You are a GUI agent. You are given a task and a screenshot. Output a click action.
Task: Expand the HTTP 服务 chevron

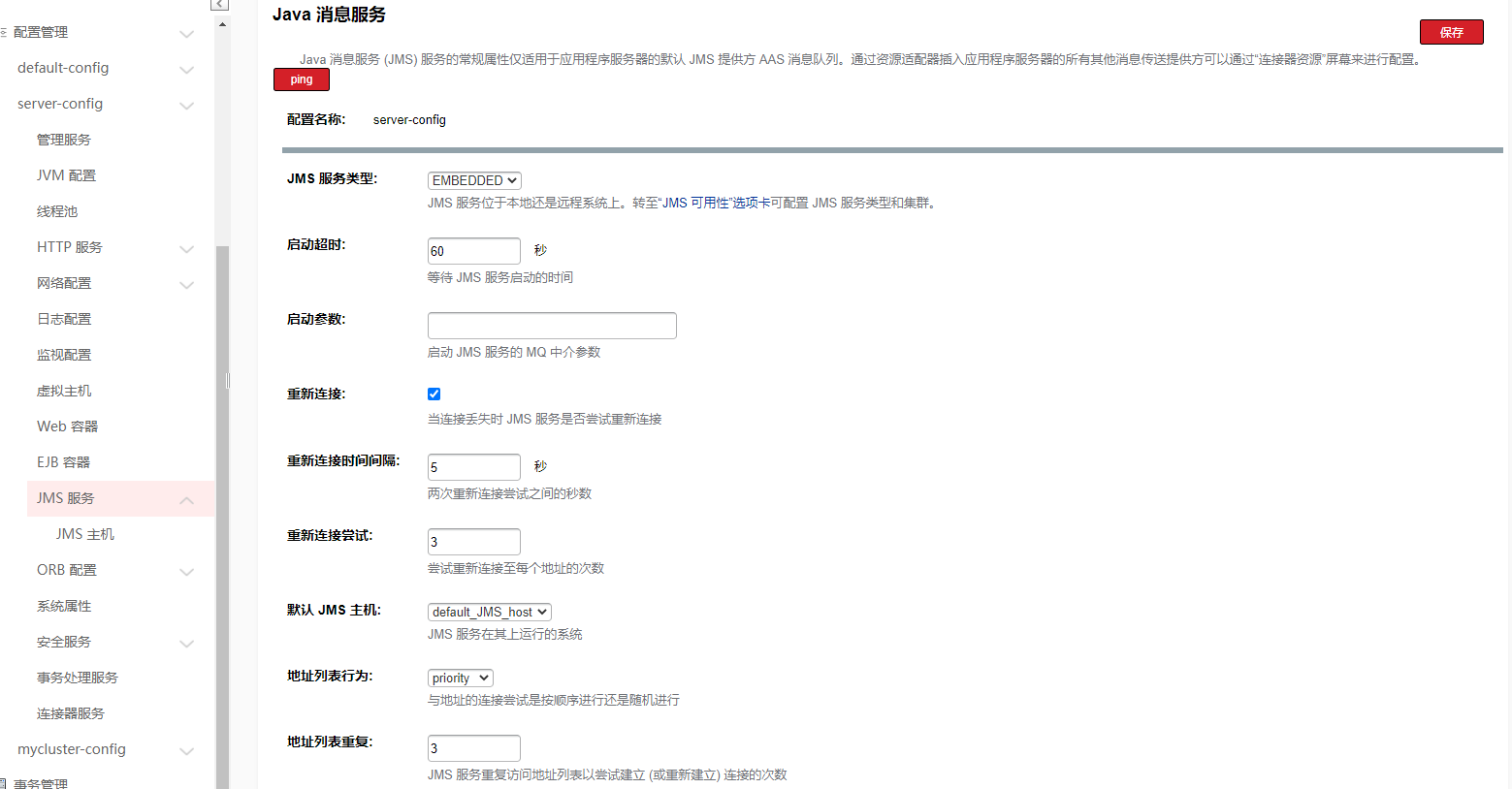[187, 248]
